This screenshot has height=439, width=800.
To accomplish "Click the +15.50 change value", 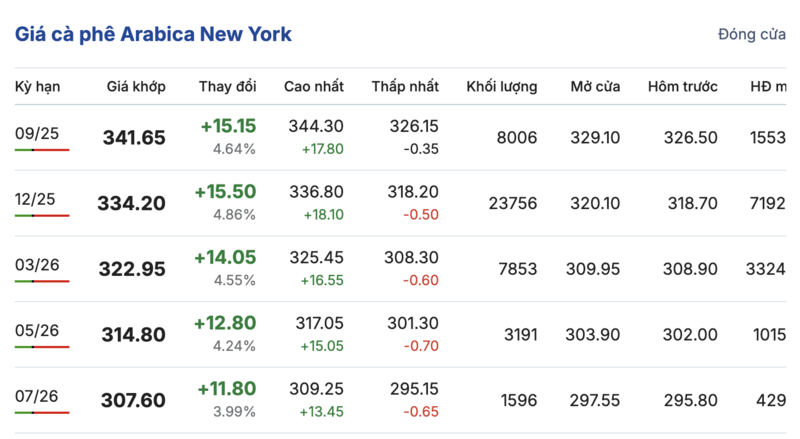I will [x=228, y=192].
